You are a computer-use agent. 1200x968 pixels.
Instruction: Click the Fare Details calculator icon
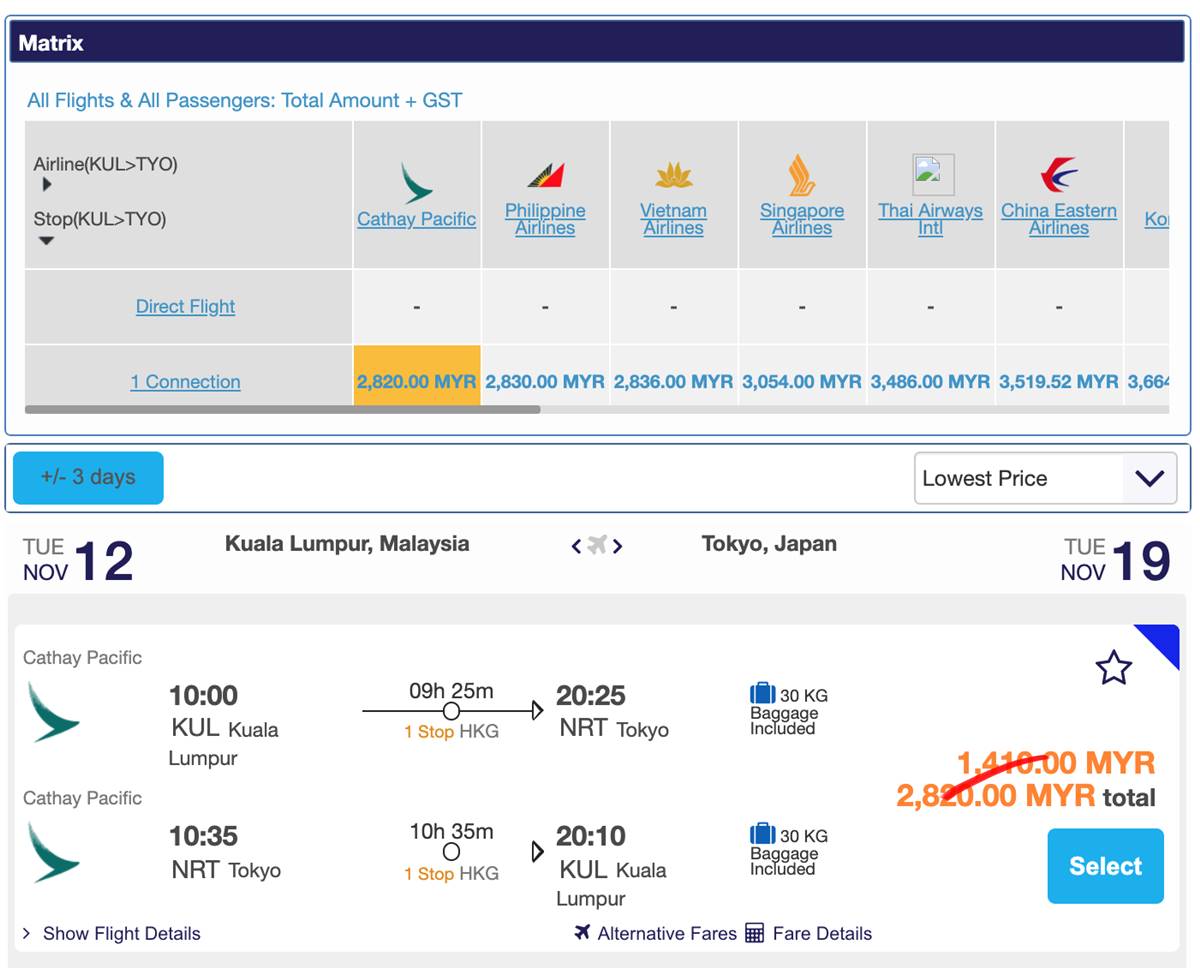(755, 933)
